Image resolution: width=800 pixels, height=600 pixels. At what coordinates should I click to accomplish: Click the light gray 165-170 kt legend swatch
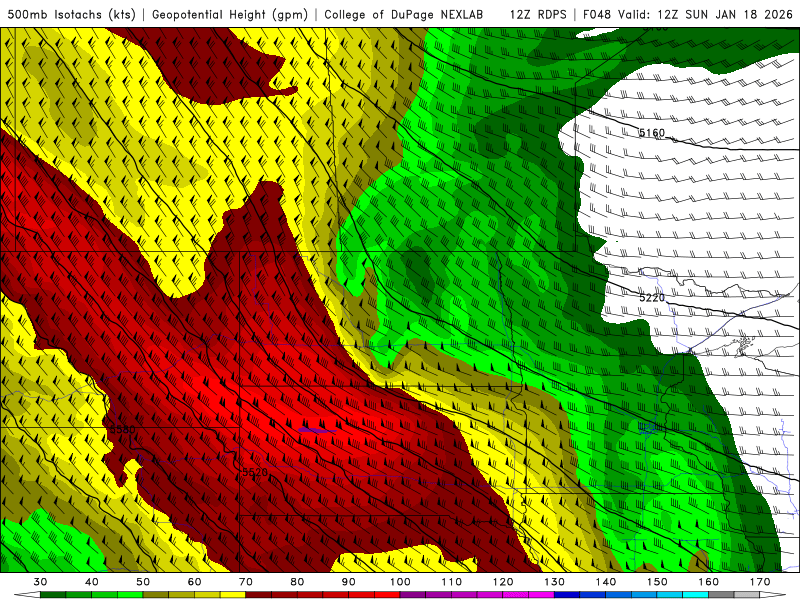(747, 595)
